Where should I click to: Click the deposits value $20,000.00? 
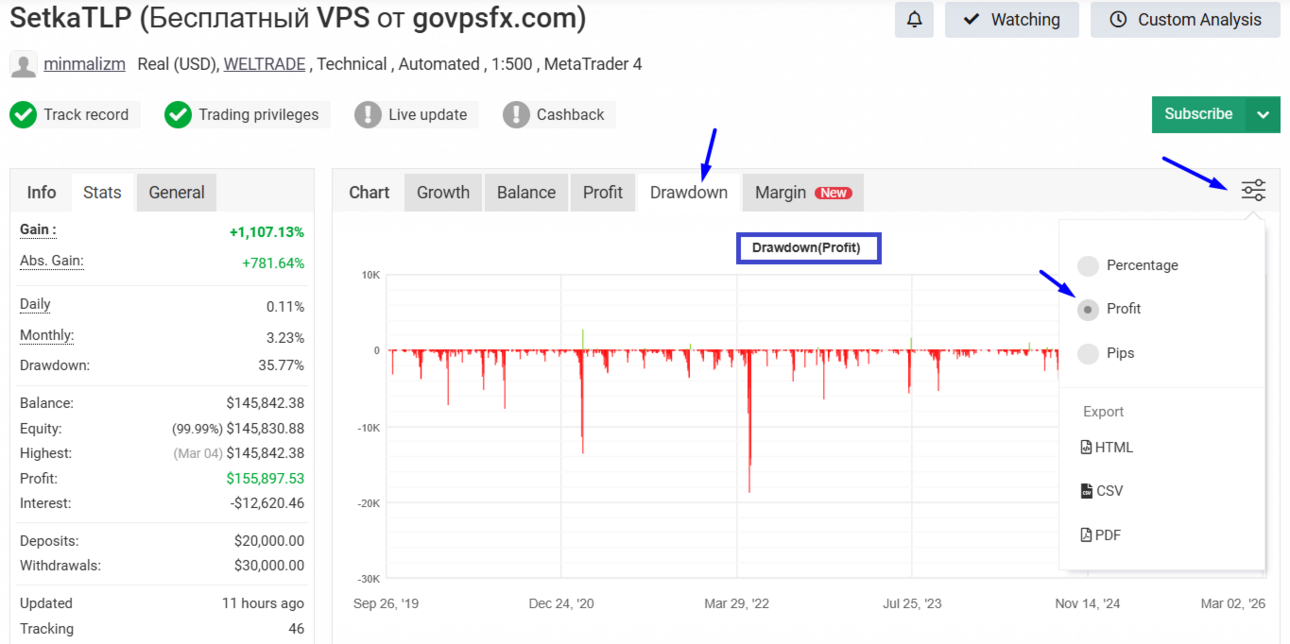pos(270,541)
